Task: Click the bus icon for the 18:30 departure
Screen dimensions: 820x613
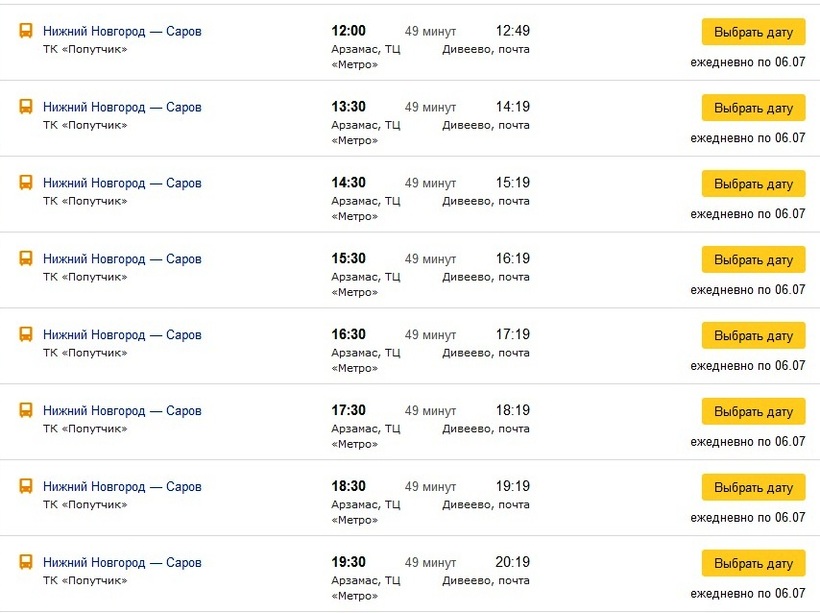Action: point(26,486)
